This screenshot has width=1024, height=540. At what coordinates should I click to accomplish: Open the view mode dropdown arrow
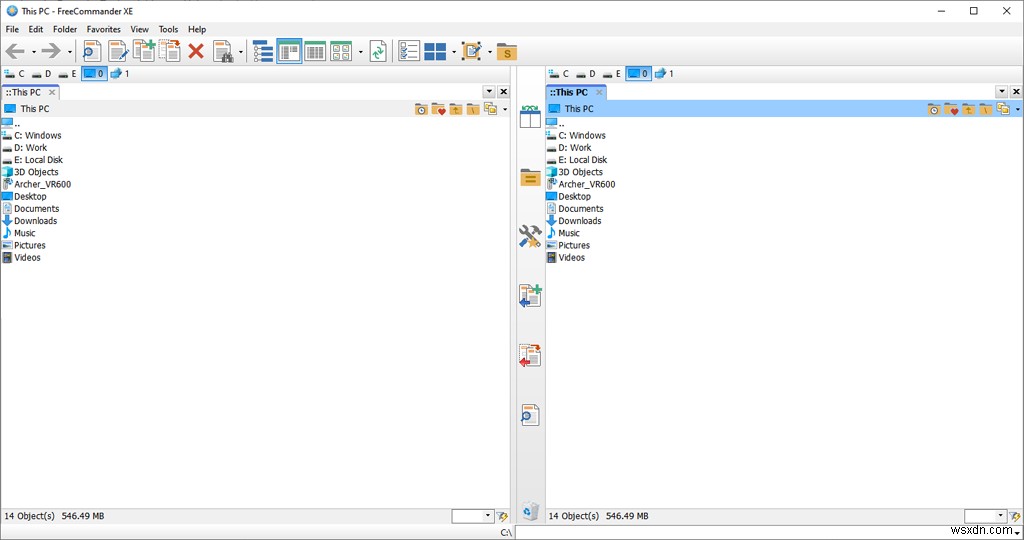click(360, 52)
